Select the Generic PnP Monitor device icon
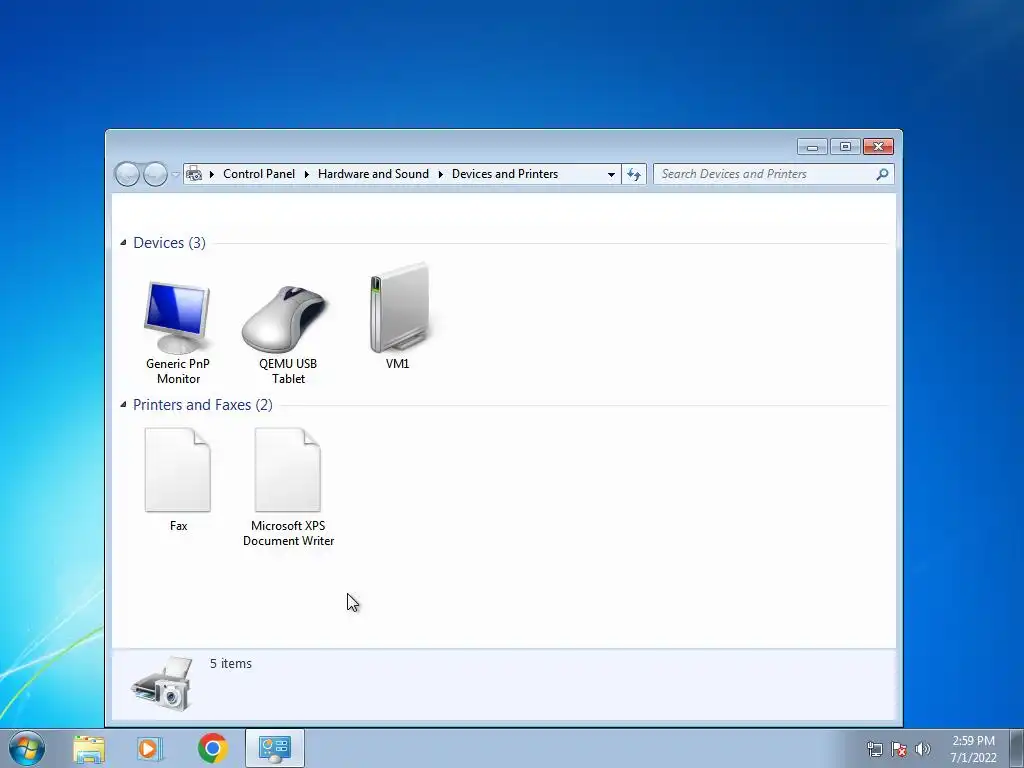1024x768 pixels. coord(177,317)
